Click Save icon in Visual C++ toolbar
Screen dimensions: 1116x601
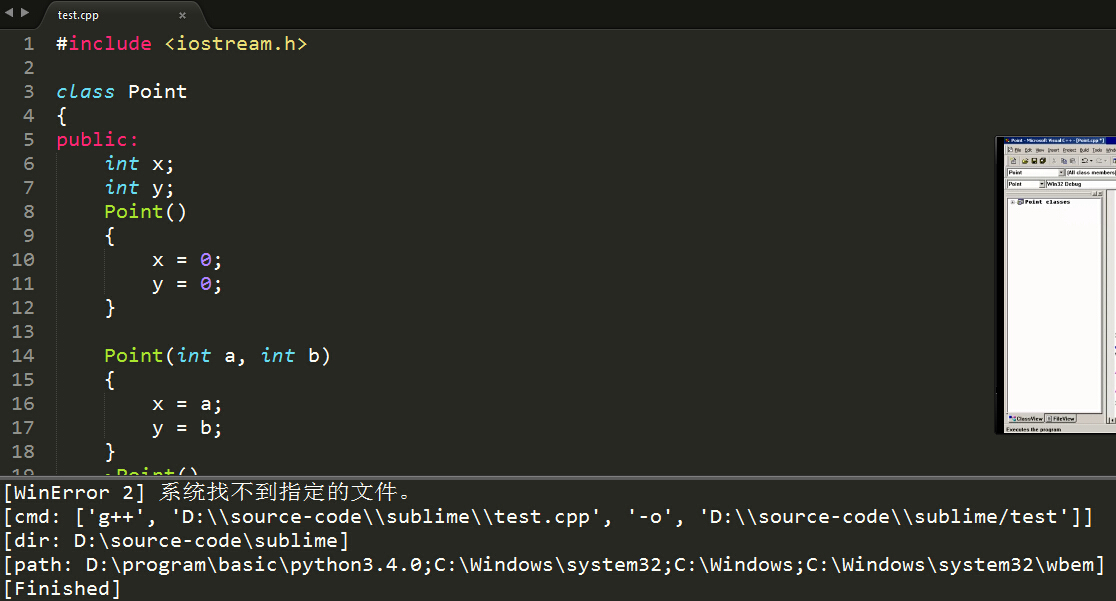pyautogui.click(x=1034, y=161)
